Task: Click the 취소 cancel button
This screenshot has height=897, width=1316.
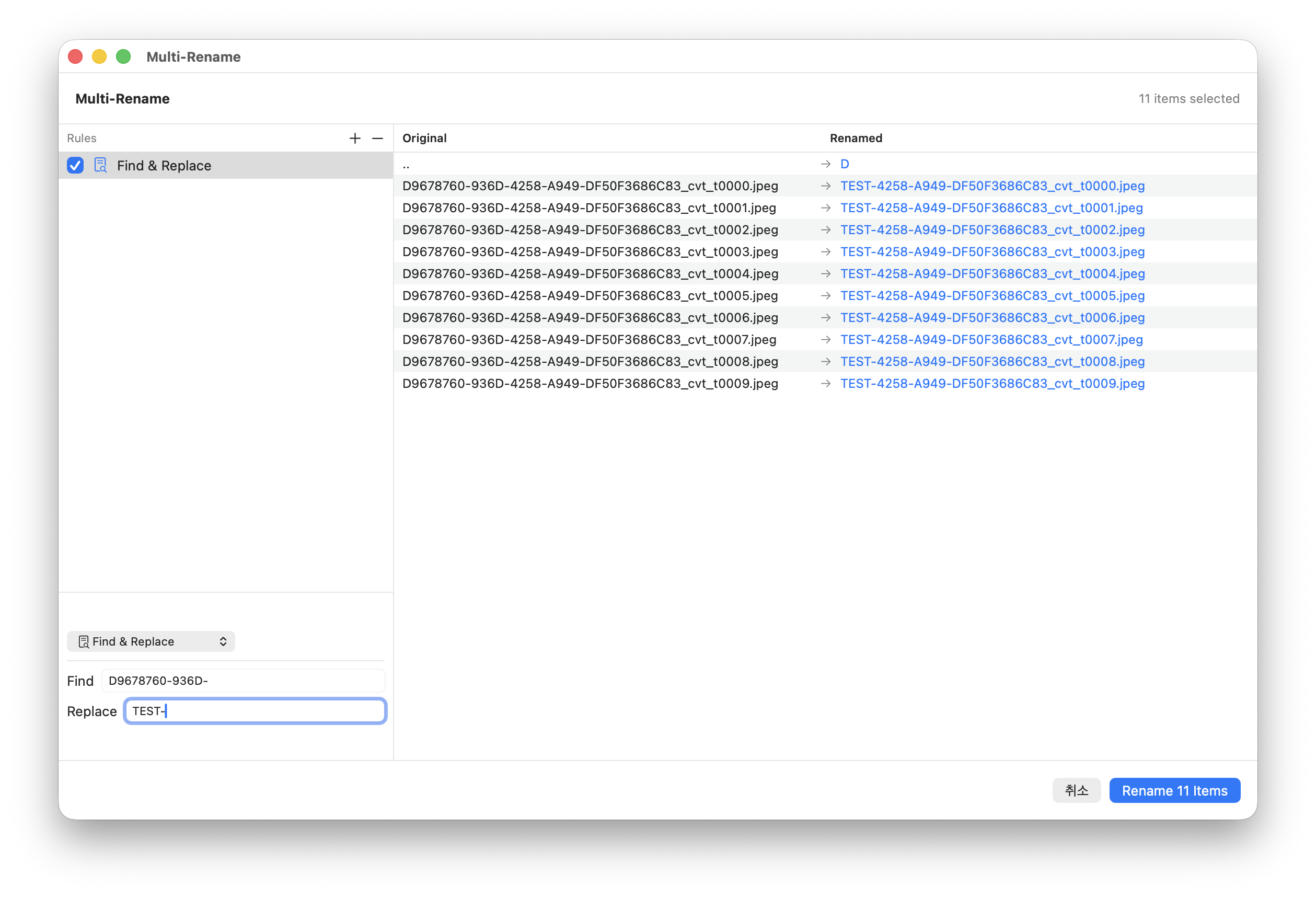Action: point(1077,790)
